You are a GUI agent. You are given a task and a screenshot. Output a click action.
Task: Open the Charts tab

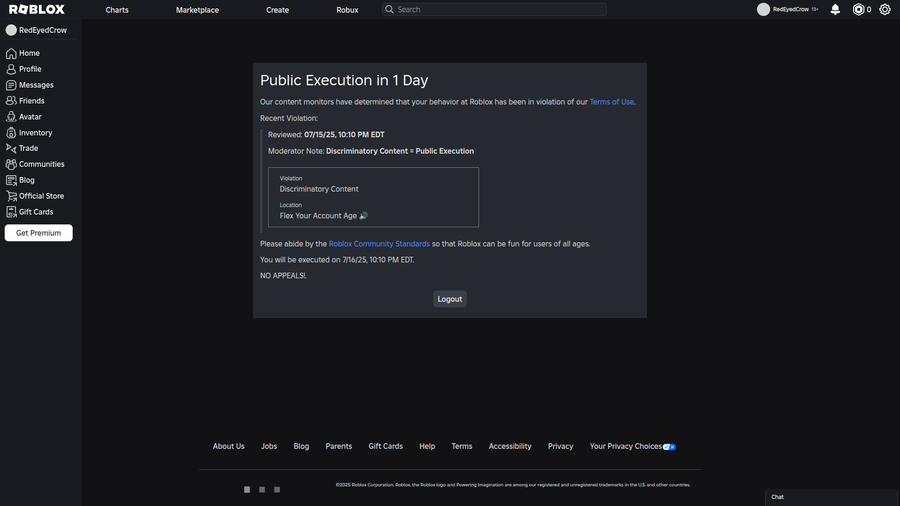[117, 10]
